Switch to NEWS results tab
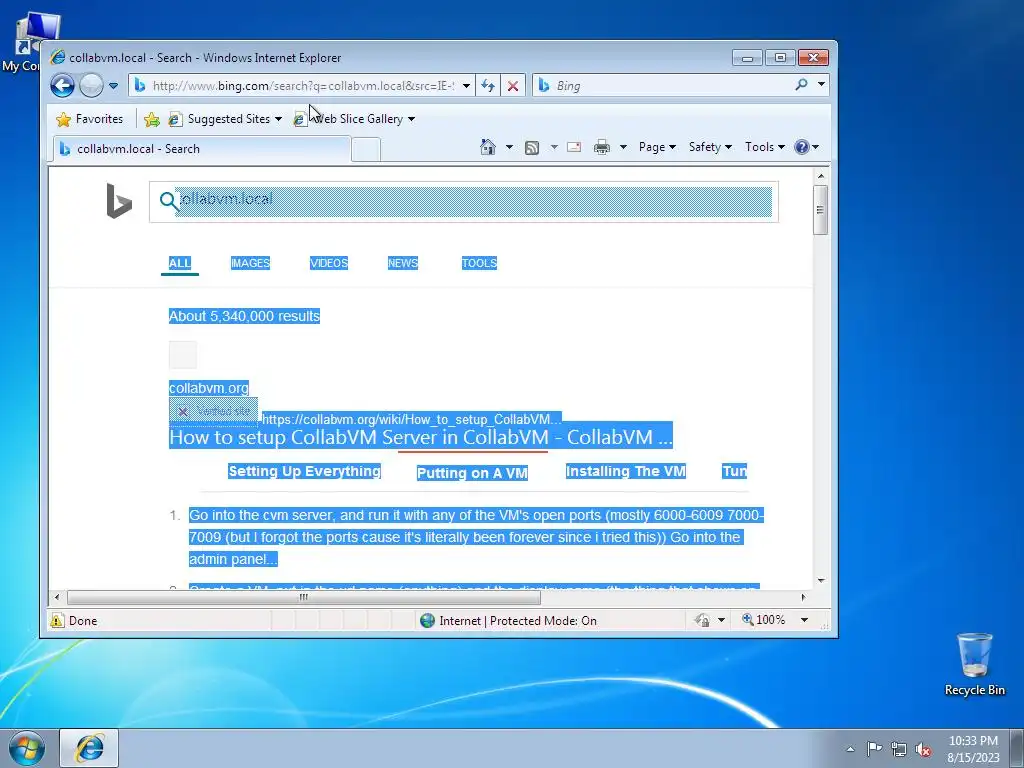 coord(403,263)
